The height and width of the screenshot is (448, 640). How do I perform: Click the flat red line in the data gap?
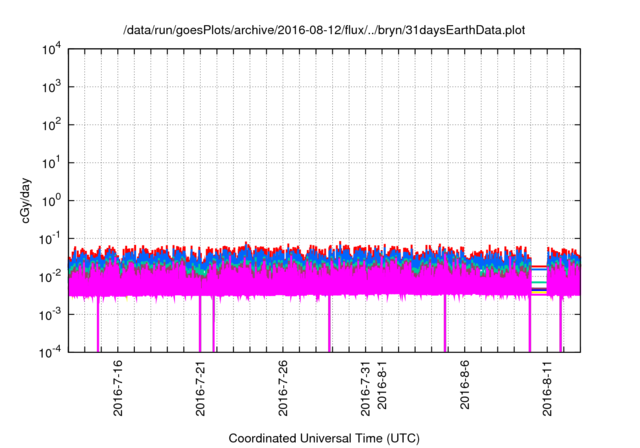pyautogui.click(x=539, y=266)
